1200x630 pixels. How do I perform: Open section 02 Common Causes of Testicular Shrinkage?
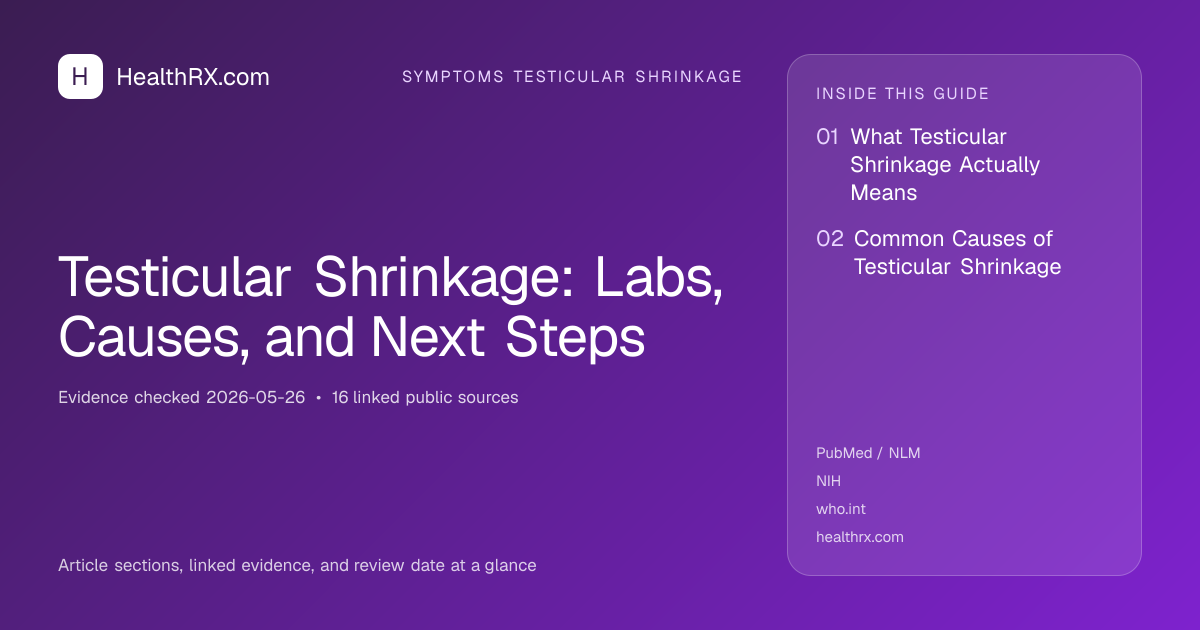click(x=938, y=253)
